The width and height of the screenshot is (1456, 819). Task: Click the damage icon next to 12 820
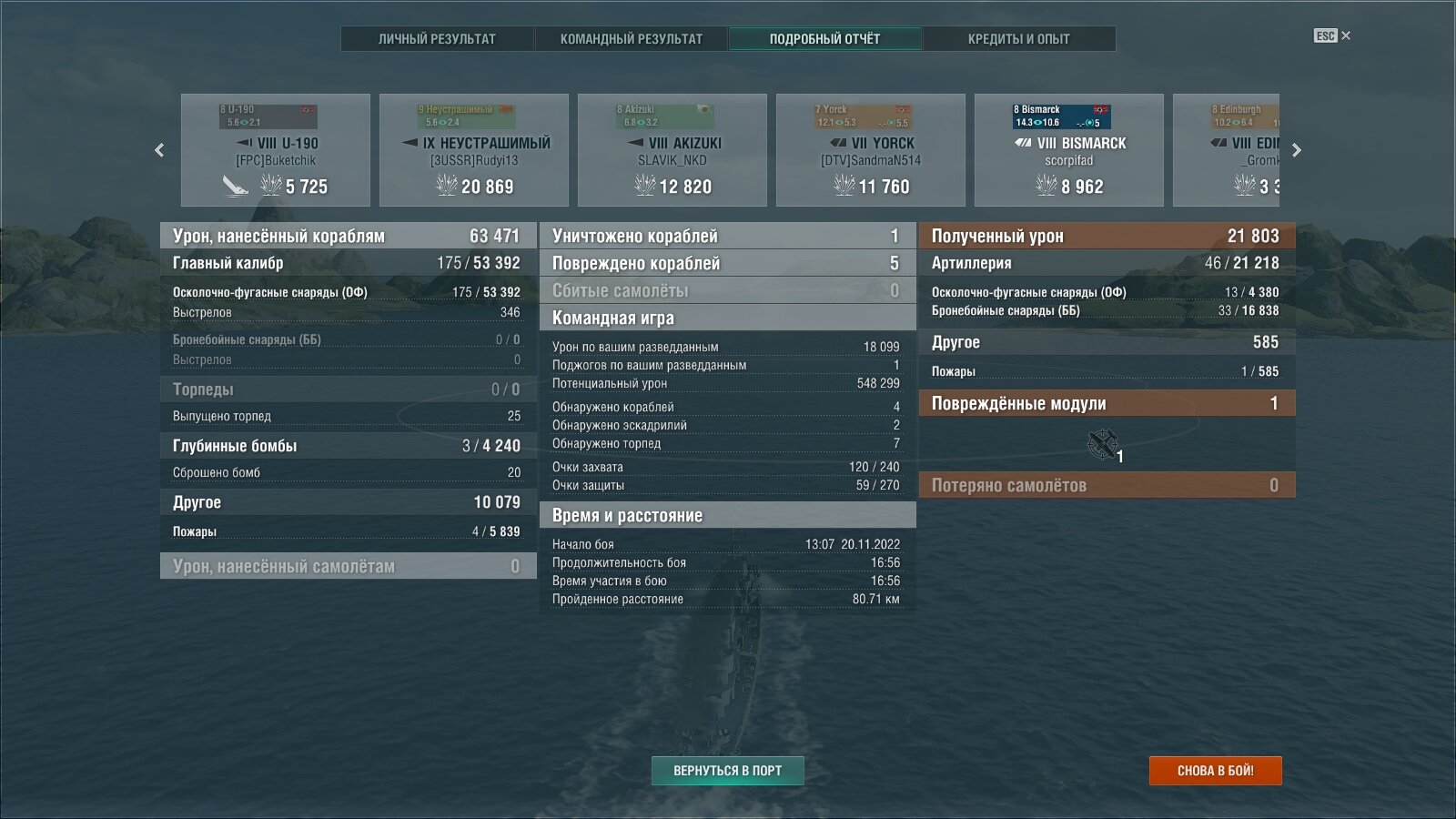(644, 186)
